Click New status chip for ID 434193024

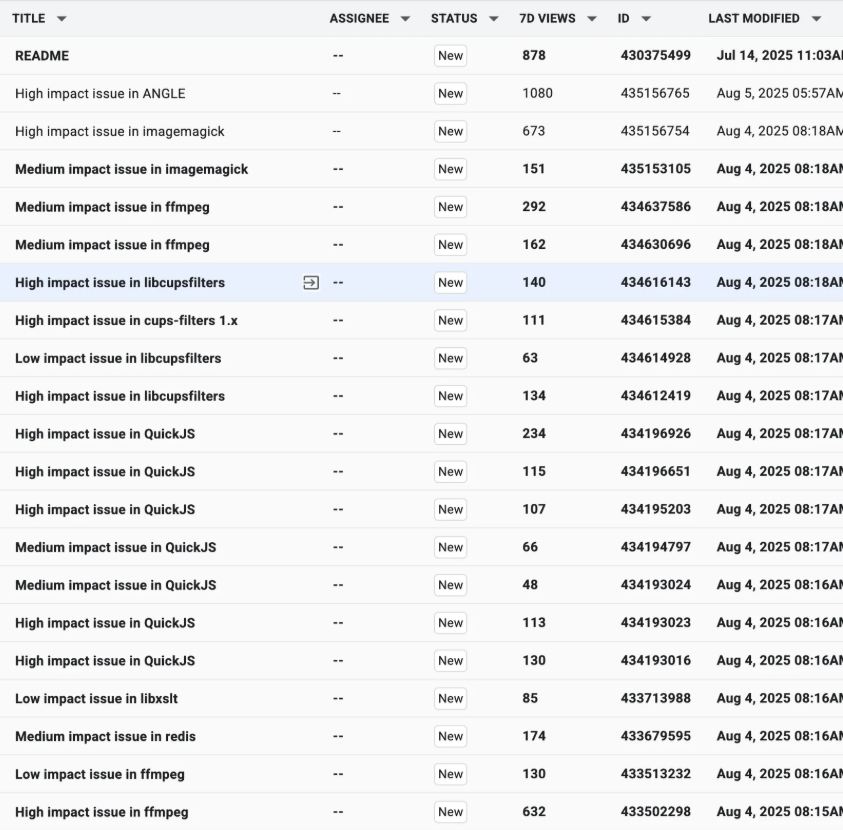pos(451,585)
